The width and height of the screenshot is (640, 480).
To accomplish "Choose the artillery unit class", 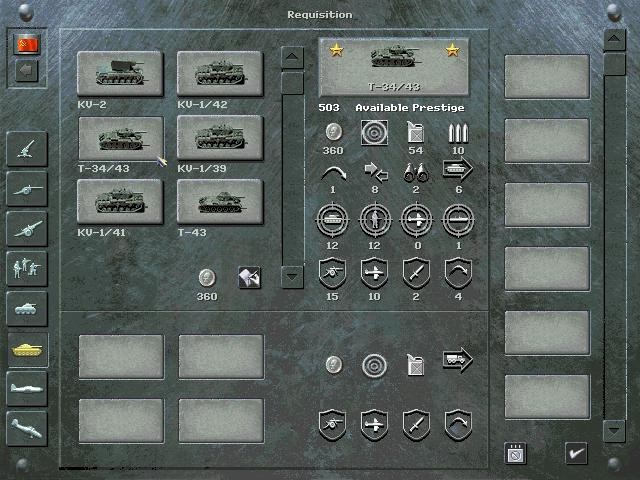I will [27, 228].
